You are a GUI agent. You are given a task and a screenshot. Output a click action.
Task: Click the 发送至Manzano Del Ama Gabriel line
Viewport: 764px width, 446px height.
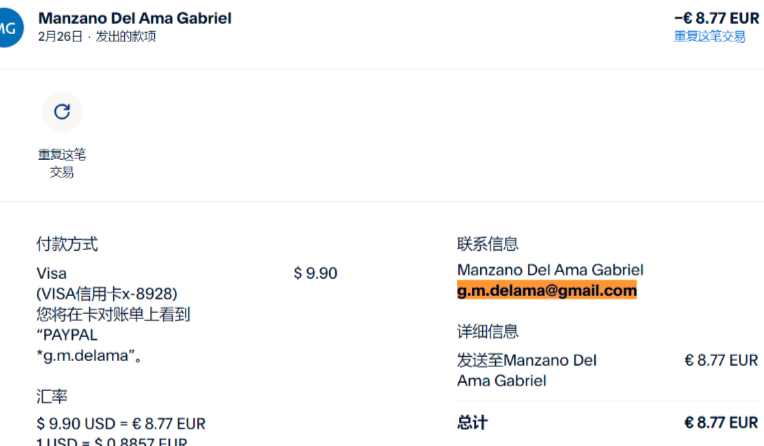527,370
